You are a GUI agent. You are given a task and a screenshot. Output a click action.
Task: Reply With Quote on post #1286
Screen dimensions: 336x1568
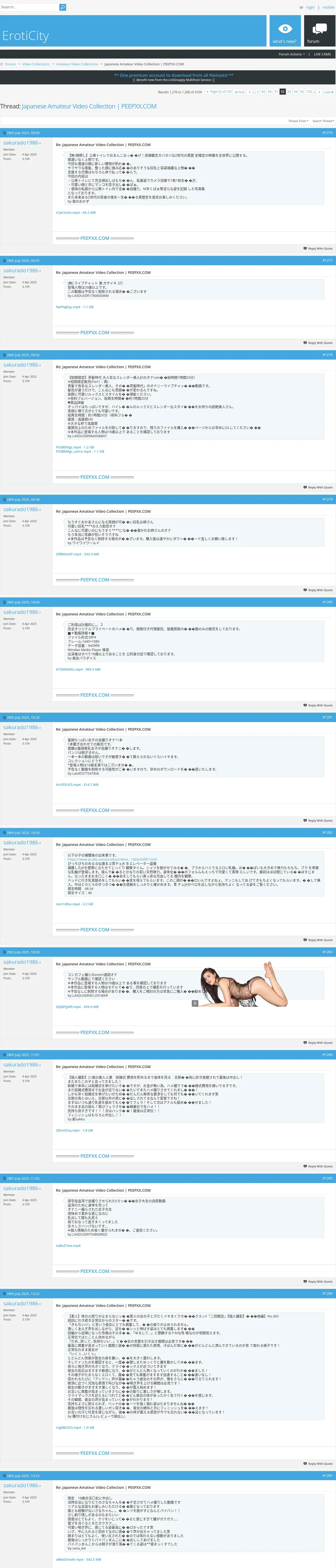(x=318, y=1464)
